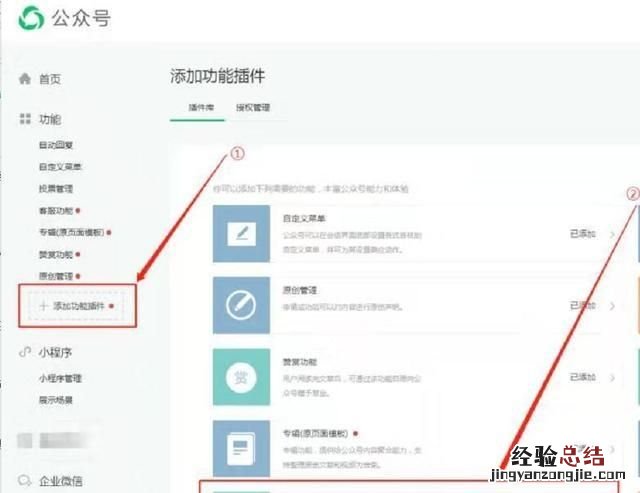Viewport: 640px width, 493px height.
Task: Open 客服功能 in the sidebar
Action: (x=56, y=211)
